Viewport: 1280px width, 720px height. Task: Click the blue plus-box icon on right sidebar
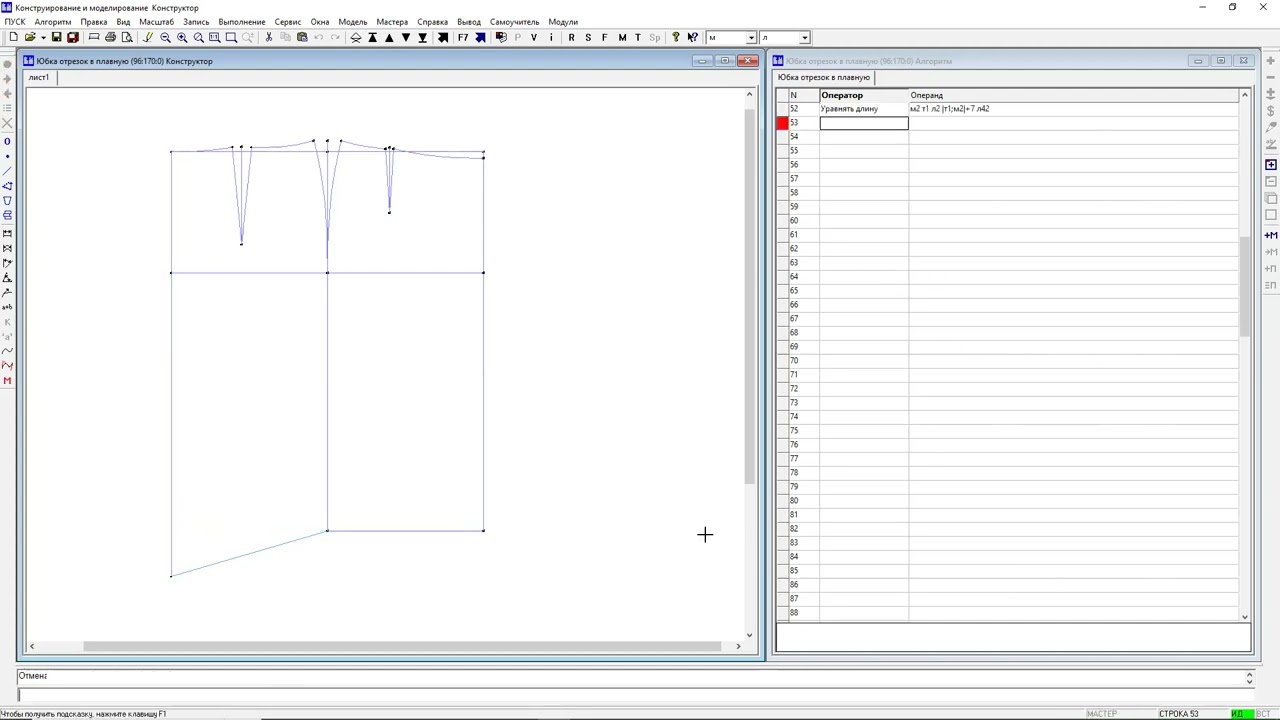pos(1271,164)
